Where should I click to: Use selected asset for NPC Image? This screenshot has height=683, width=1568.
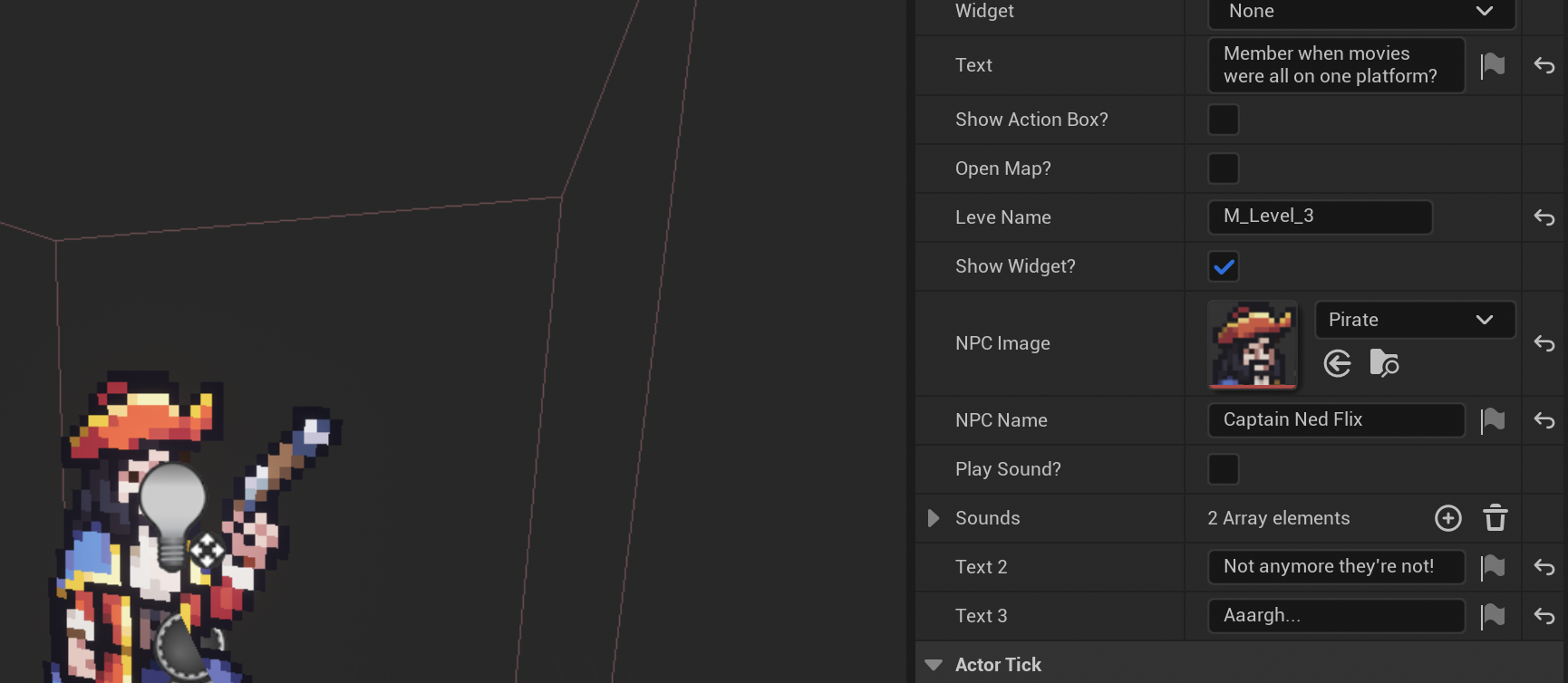pos(1337,363)
